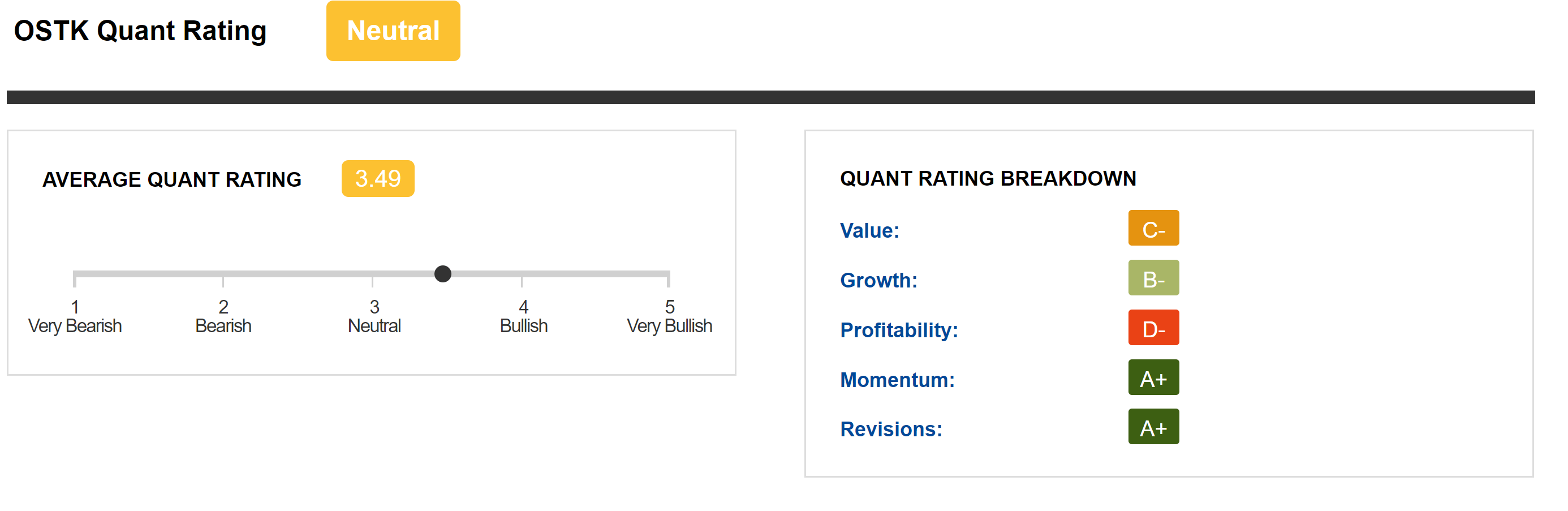Click the 4 Bullish scale label
The image size is (1568, 511).
(x=523, y=317)
